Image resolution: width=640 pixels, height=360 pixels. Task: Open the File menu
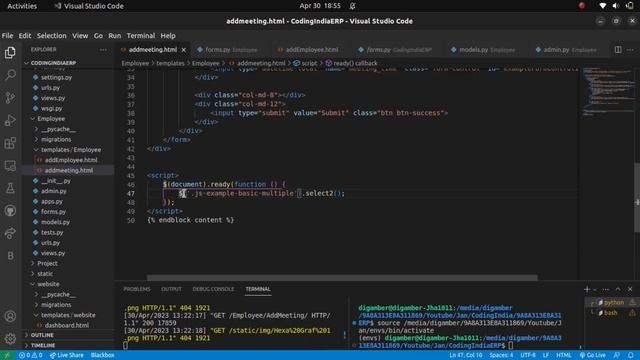tap(7, 36)
